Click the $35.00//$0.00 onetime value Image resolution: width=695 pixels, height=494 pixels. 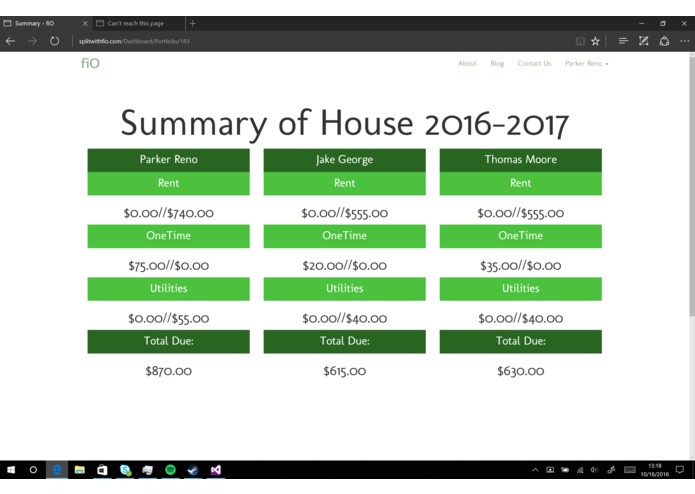click(520, 266)
